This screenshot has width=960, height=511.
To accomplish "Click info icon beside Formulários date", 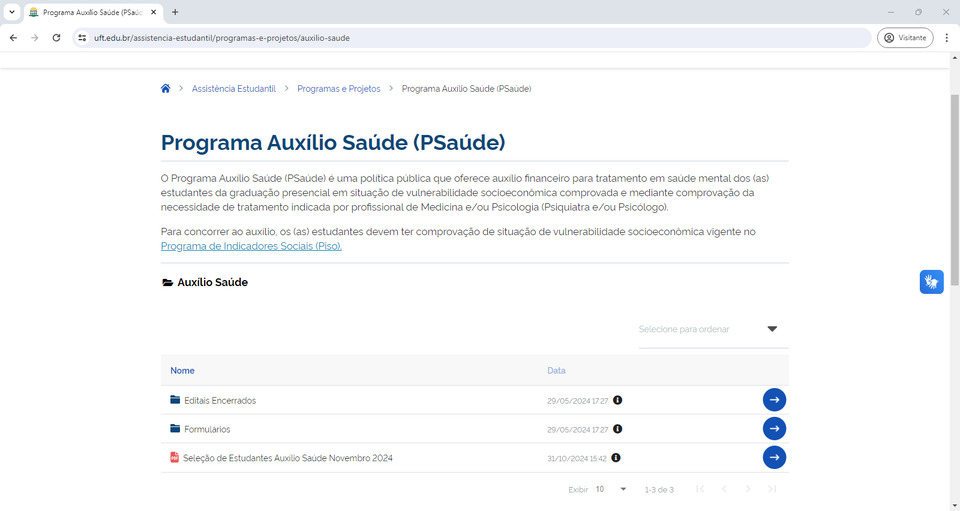I will click(x=617, y=429).
